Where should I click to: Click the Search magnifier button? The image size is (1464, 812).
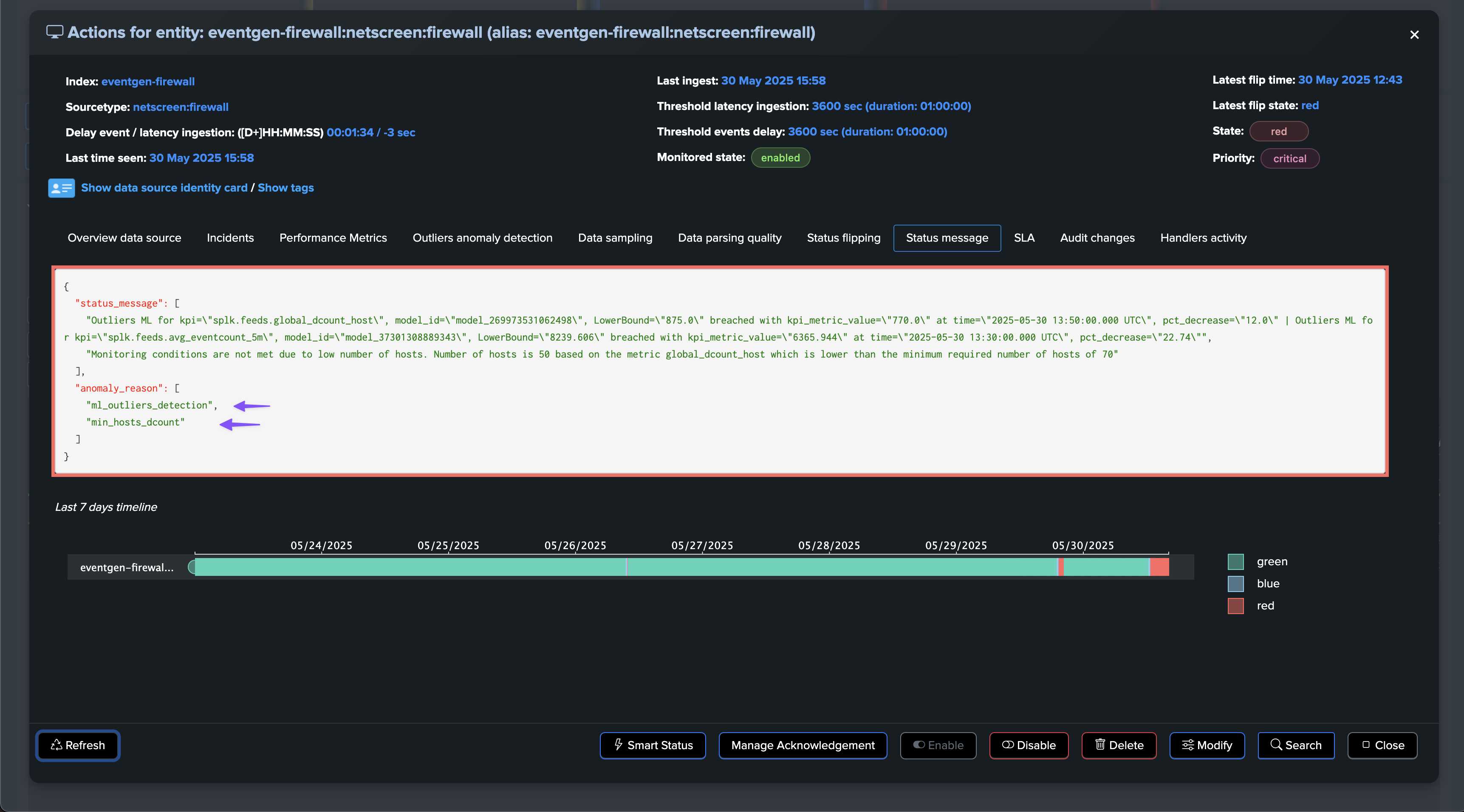point(1295,745)
